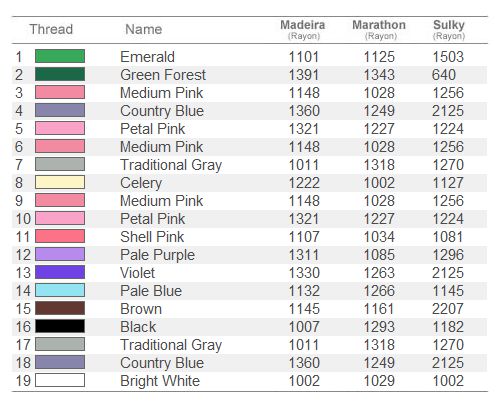Click the Name column header

click(144, 29)
